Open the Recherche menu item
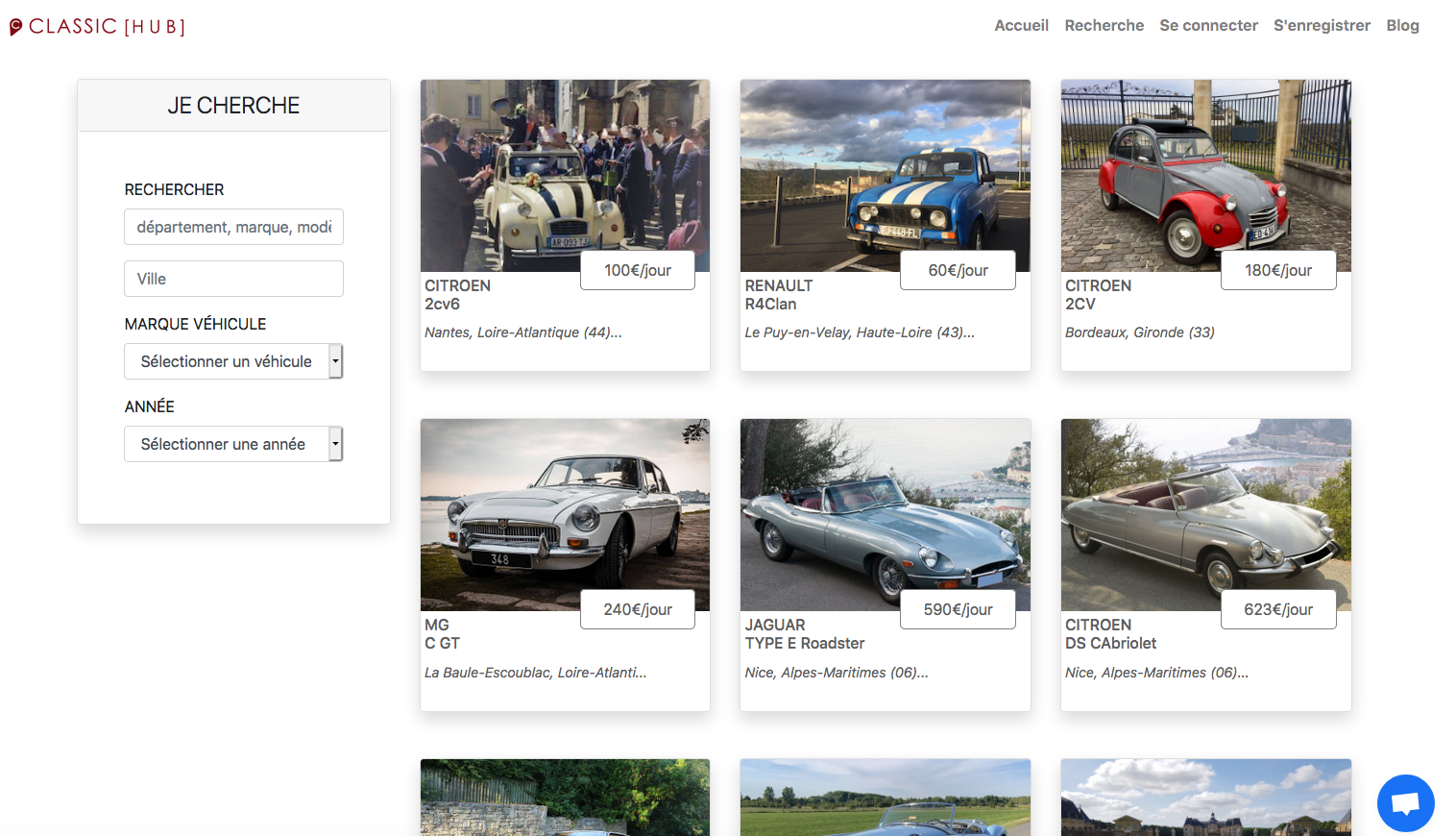Viewport: 1456px width, 836px height. pyautogui.click(x=1104, y=26)
